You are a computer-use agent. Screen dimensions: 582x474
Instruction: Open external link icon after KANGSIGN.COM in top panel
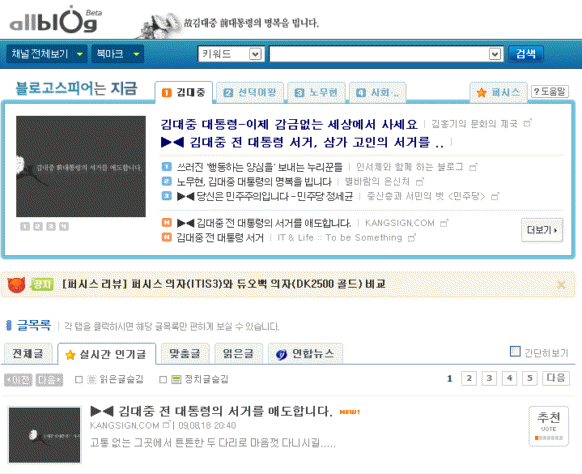pos(444,223)
